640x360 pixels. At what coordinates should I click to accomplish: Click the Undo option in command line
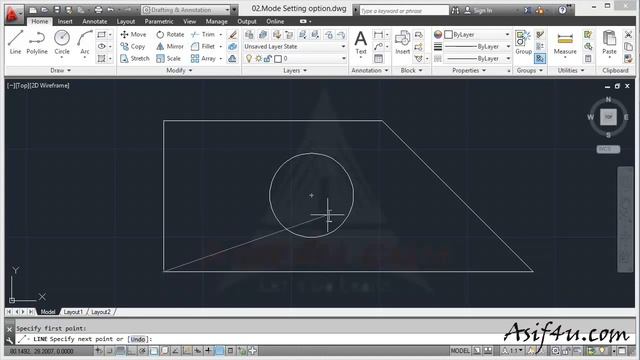coord(138,339)
